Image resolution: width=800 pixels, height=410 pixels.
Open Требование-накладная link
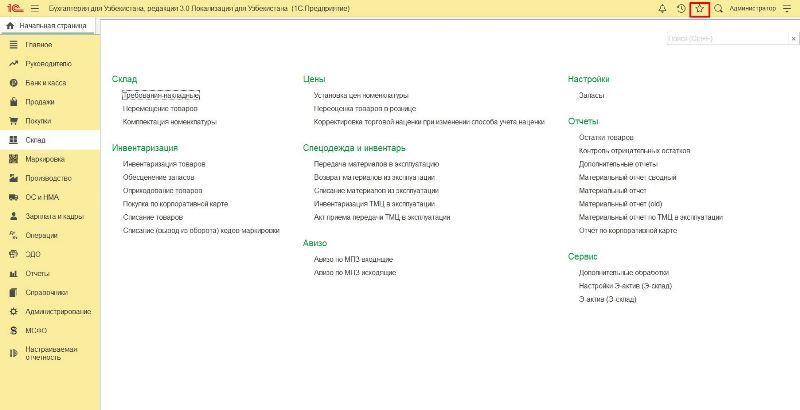point(162,95)
